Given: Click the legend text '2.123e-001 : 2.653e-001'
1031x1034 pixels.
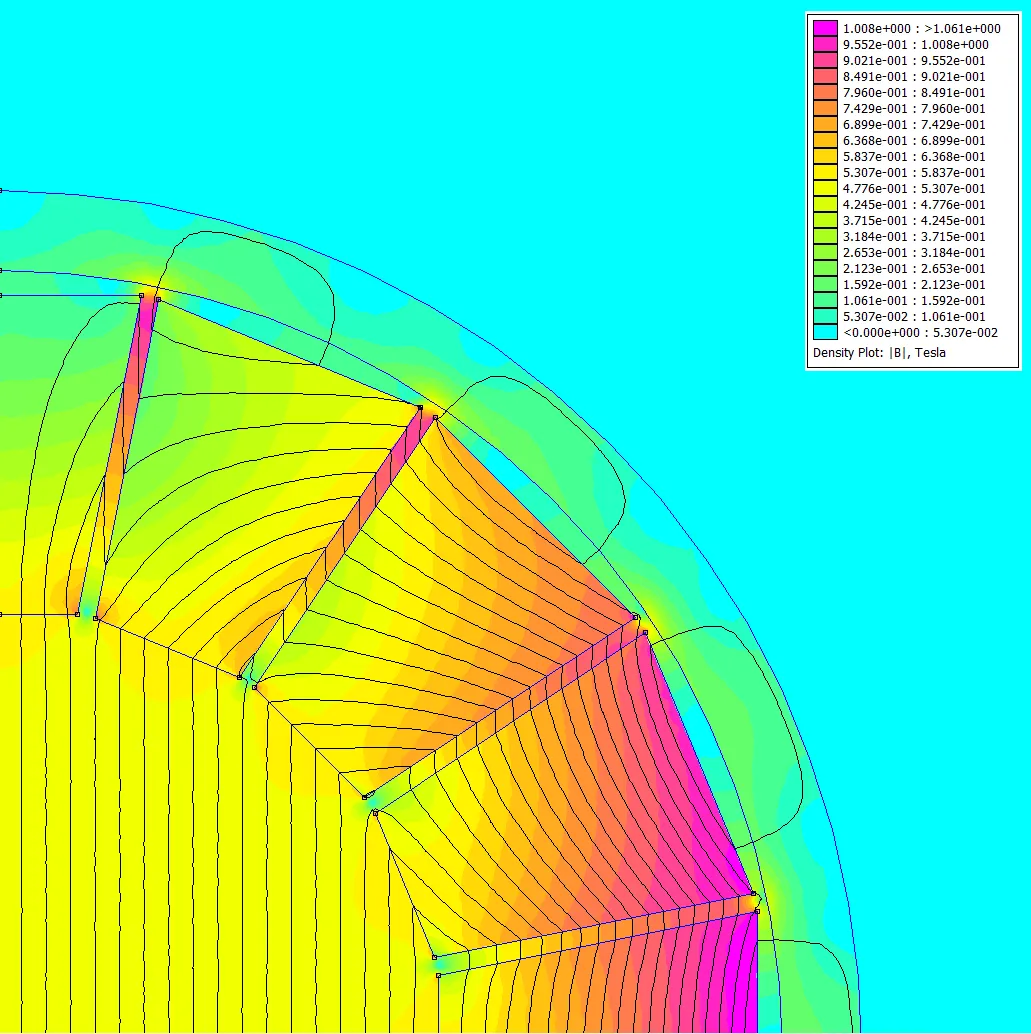Looking at the screenshot, I should [914, 268].
